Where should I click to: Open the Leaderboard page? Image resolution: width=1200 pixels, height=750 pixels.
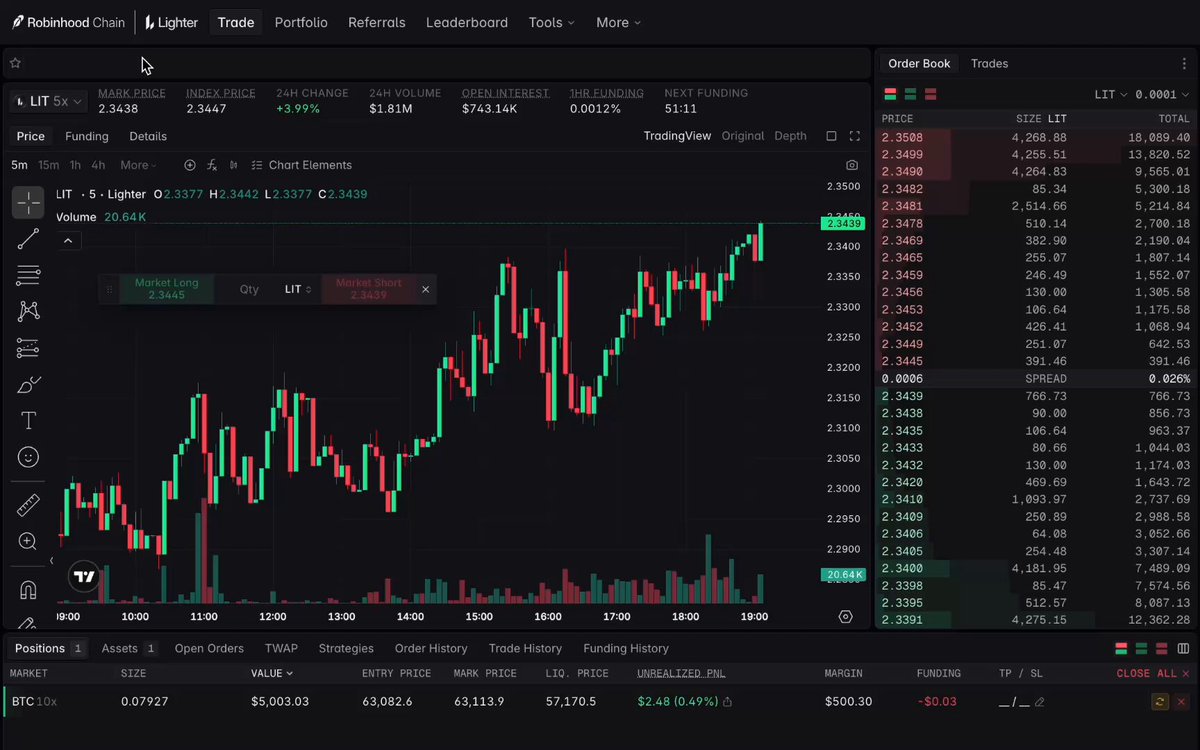467,22
